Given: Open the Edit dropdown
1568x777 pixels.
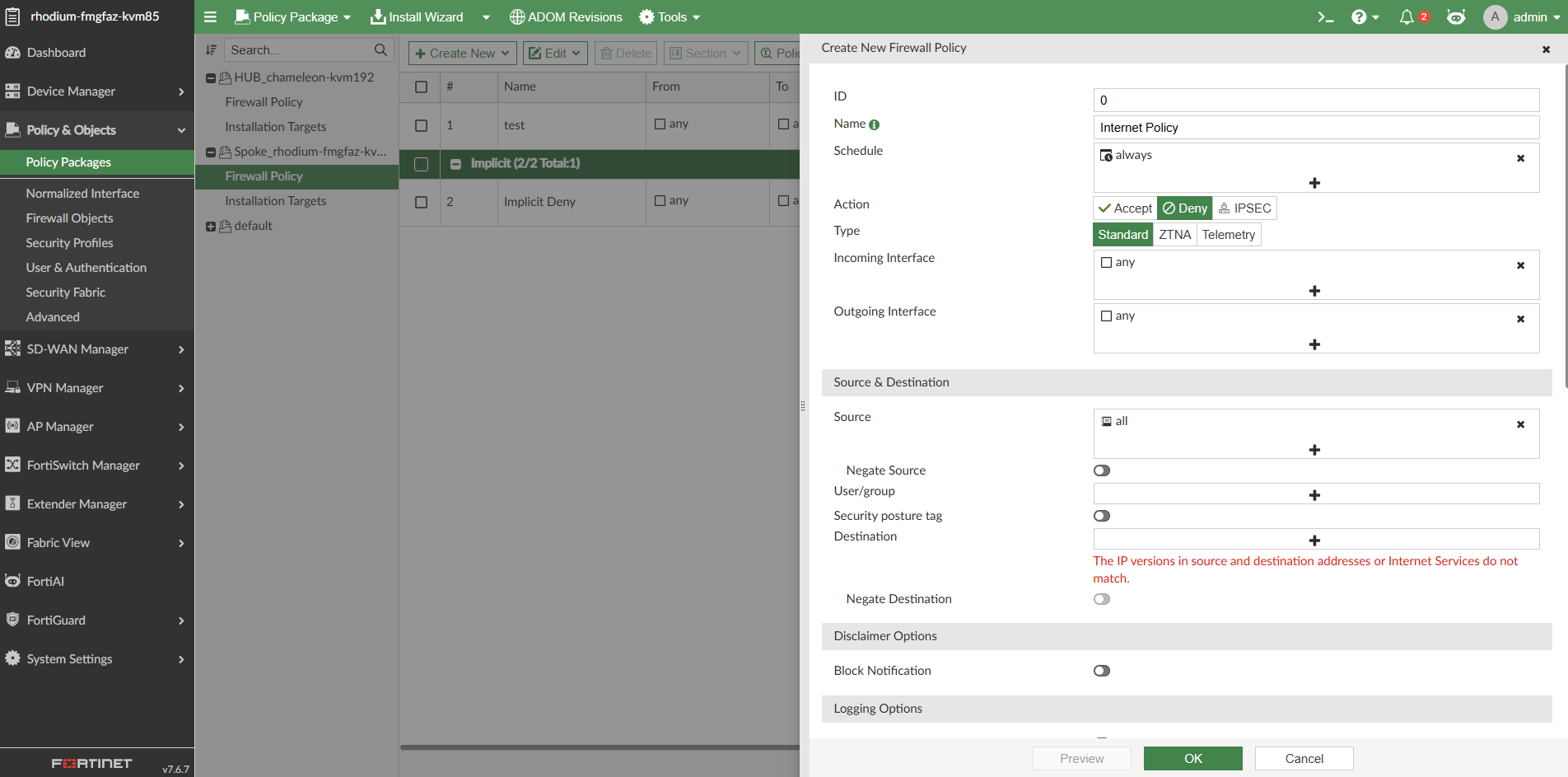Looking at the screenshot, I should point(555,54).
